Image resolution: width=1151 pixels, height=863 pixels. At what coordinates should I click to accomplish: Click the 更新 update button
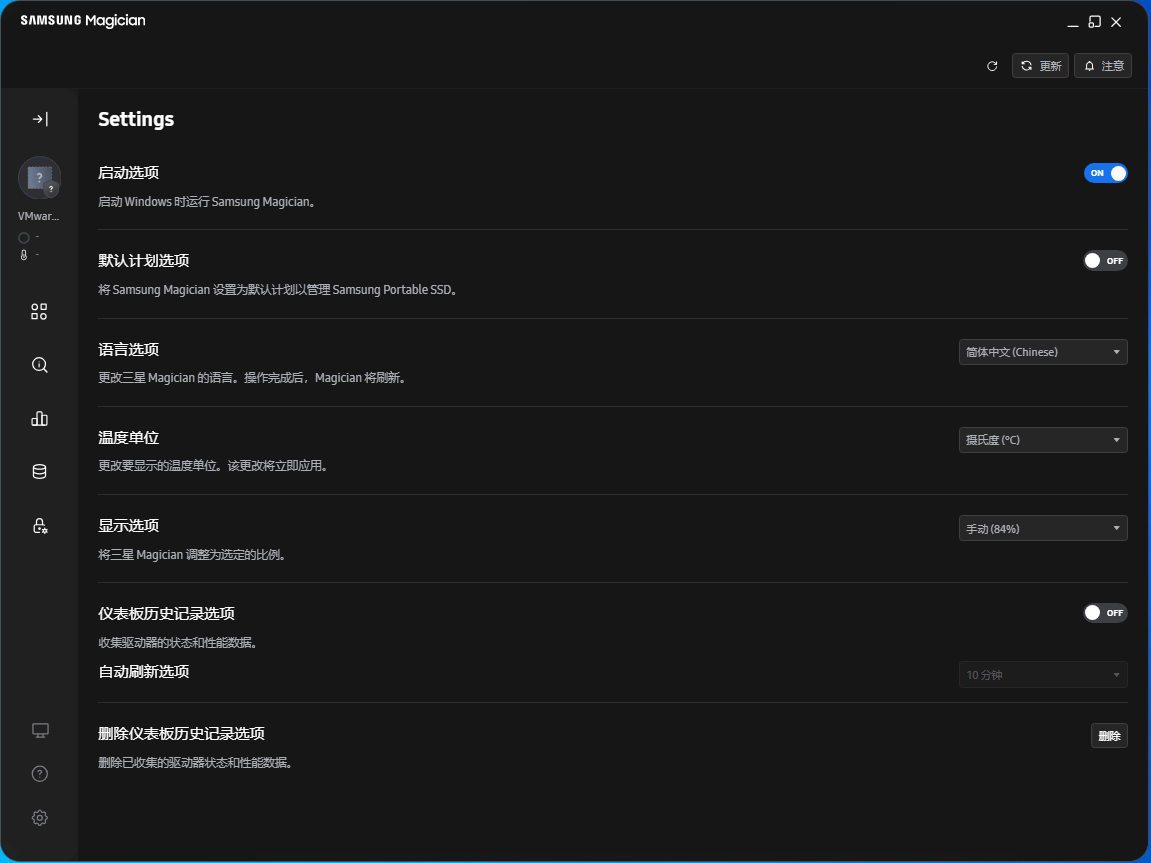1040,66
